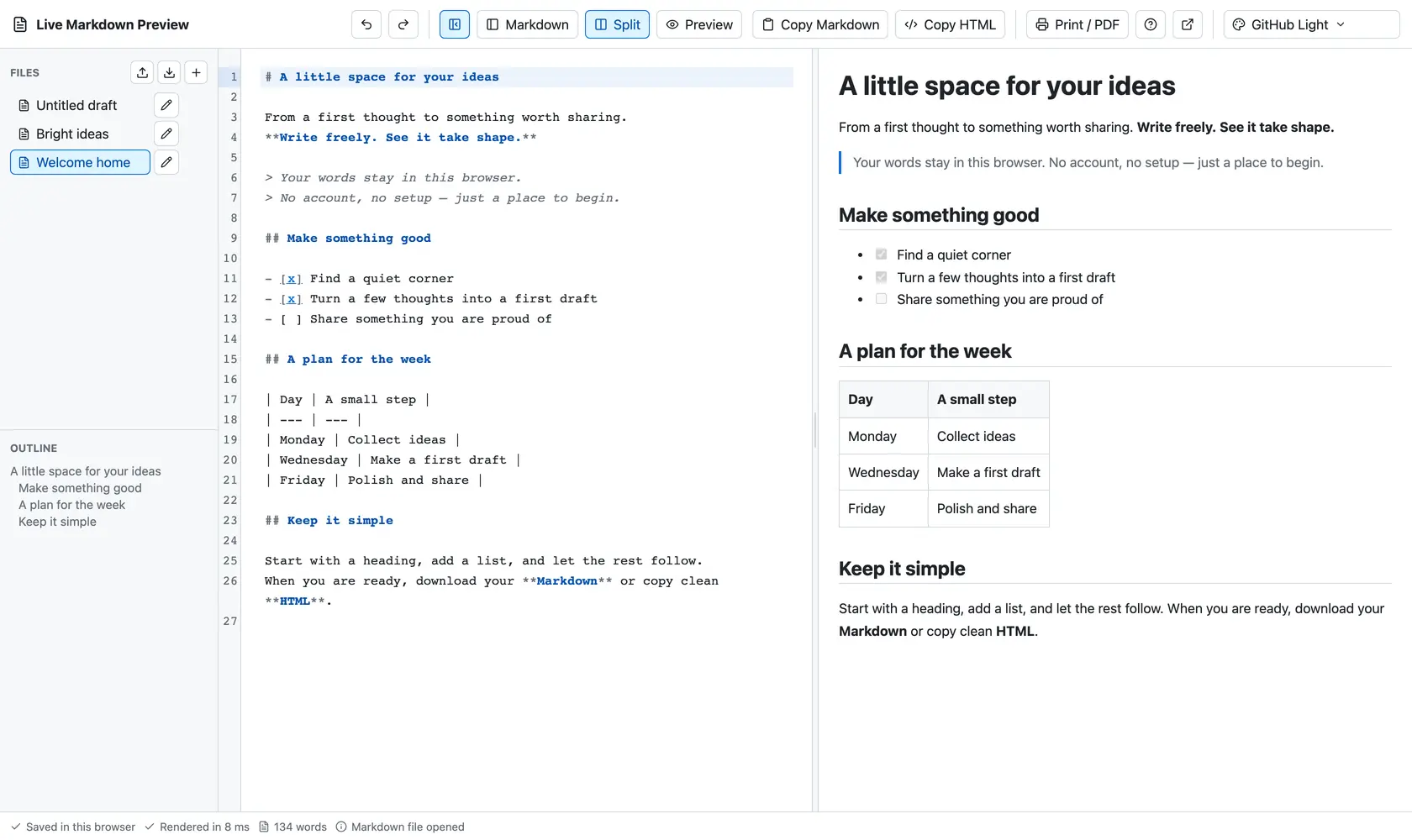Image resolution: width=1412 pixels, height=840 pixels.
Task: Click 'Markdown file opened' status message
Action: click(x=400, y=827)
